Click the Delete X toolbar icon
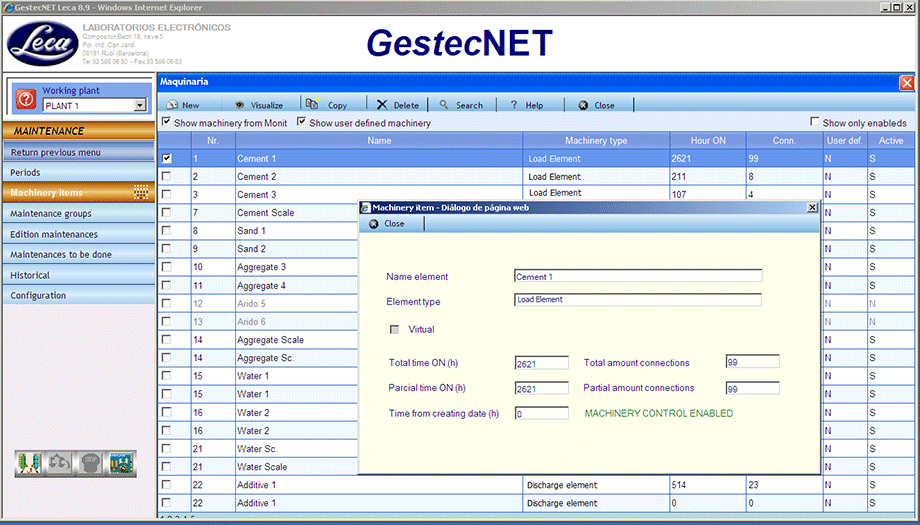The image size is (920, 525). (382, 105)
